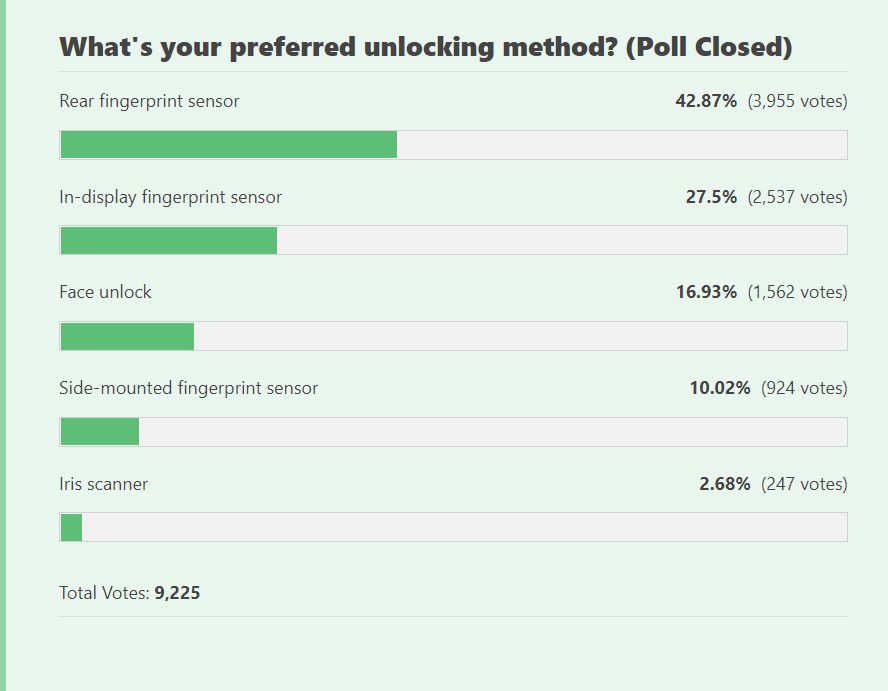Click the 42.87% percentage value
888x691 pixels.
706,101
